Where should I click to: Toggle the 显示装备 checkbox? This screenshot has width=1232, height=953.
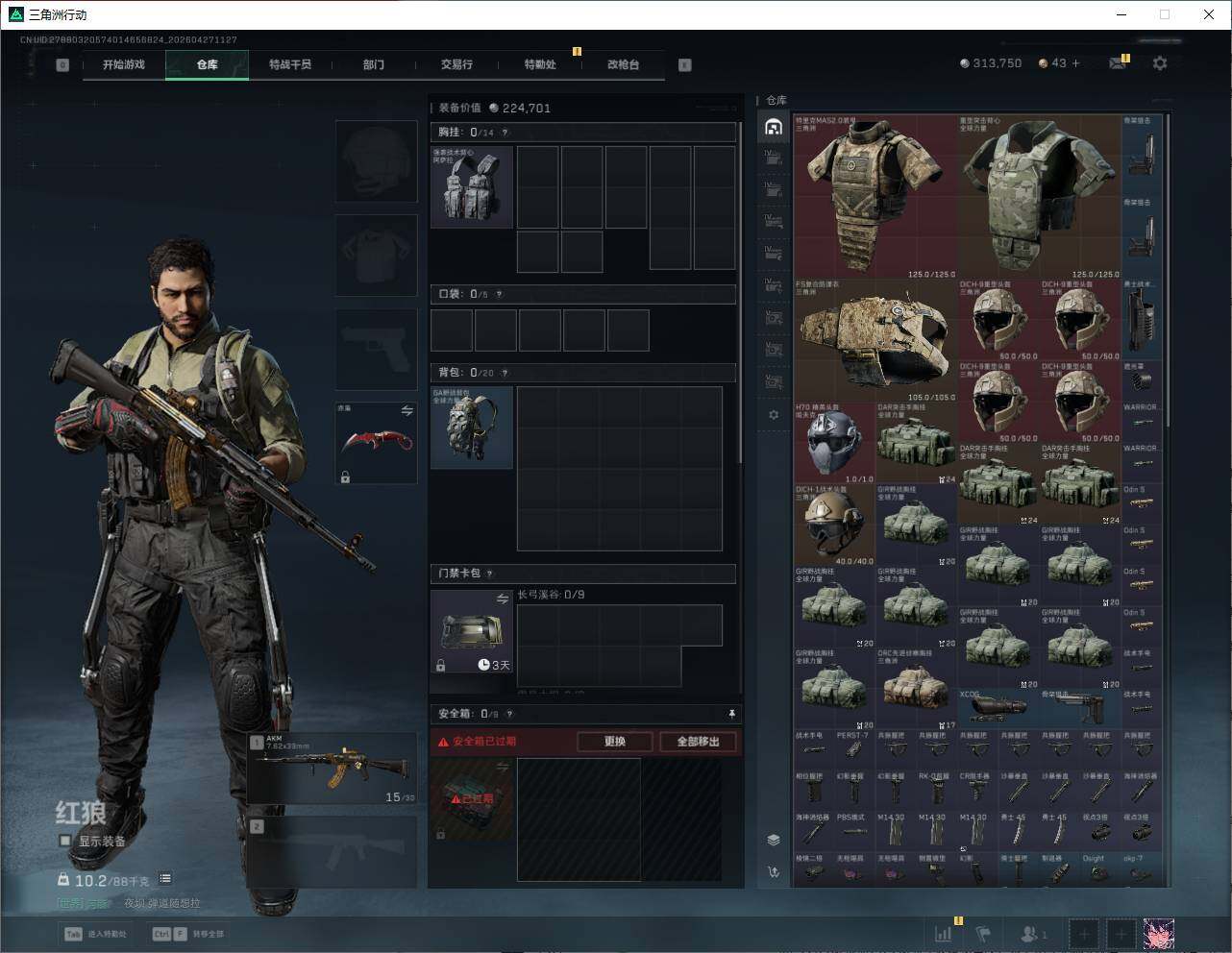[65, 841]
